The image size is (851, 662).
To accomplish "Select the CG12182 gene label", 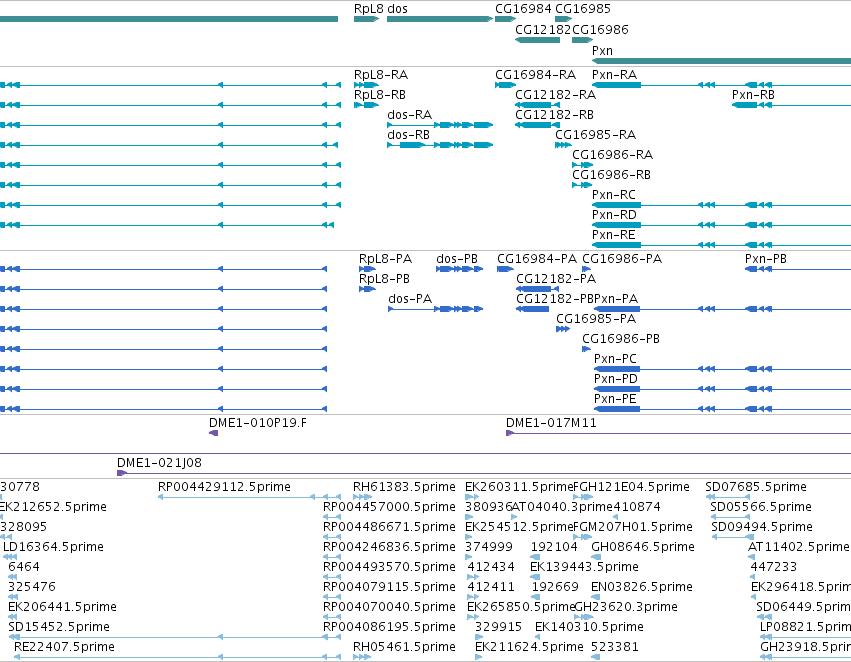I will 543,29.
